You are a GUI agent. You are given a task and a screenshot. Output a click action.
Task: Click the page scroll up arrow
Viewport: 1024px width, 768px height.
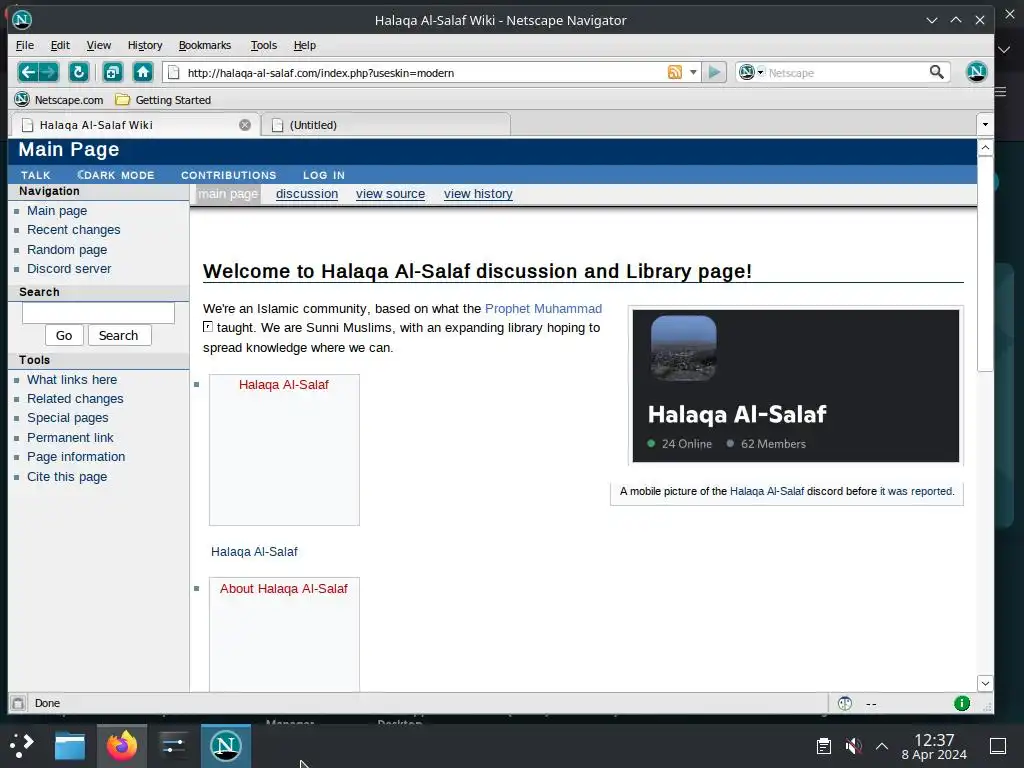point(985,148)
